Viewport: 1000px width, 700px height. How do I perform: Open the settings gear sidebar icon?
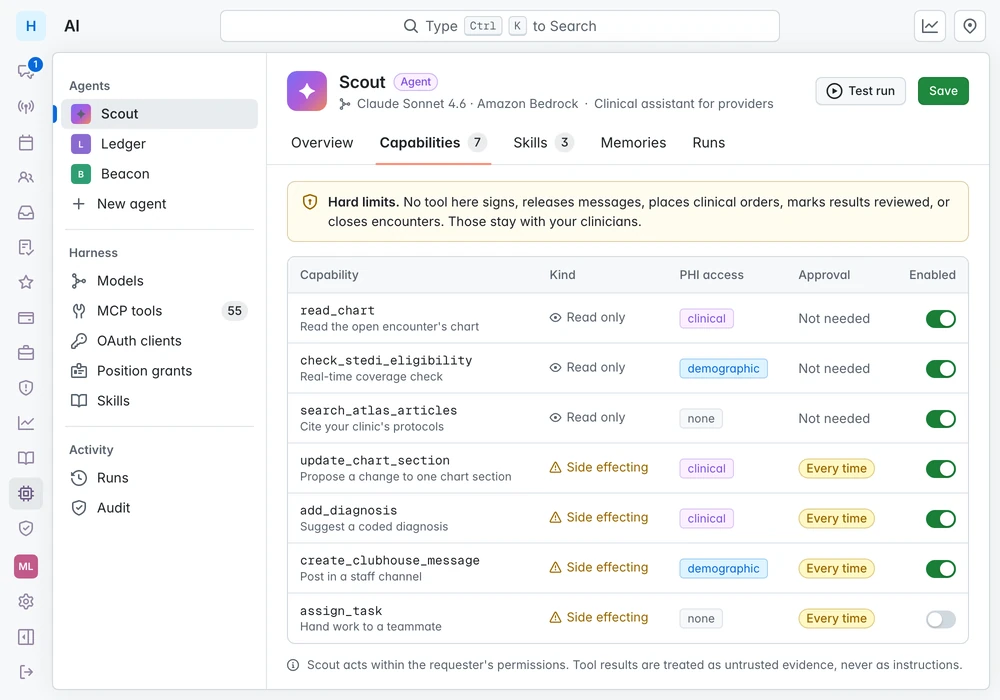pos(26,601)
